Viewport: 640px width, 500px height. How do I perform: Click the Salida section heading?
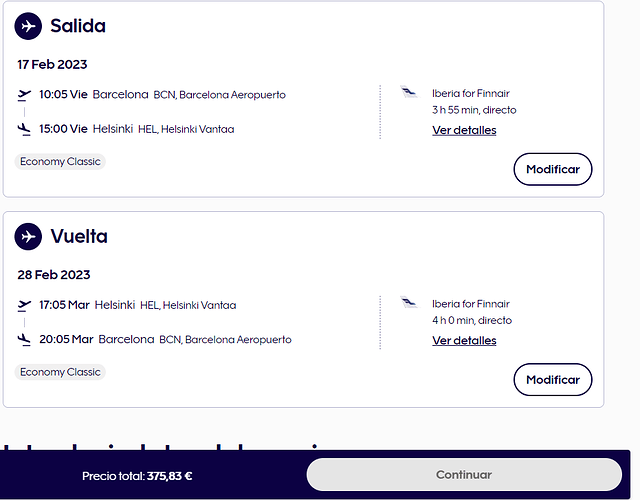click(78, 26)
